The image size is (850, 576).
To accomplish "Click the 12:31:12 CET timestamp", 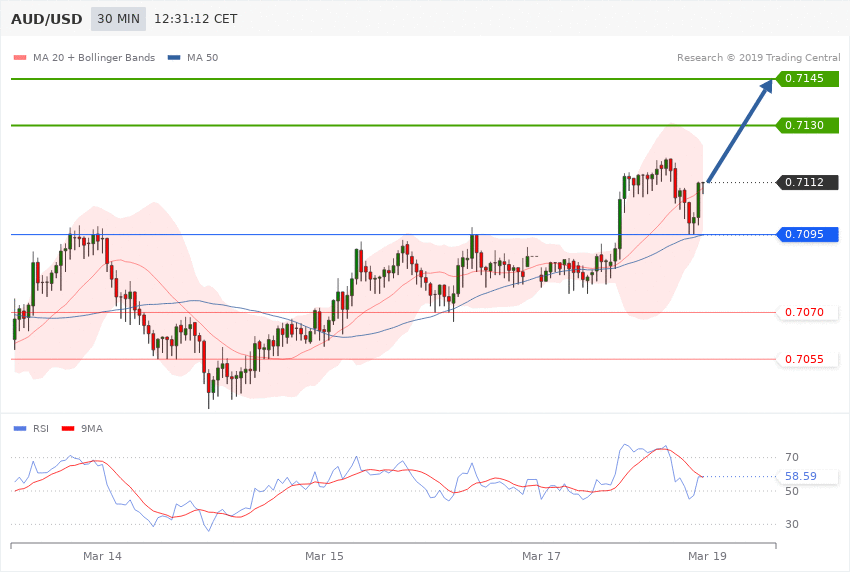I will 196,19.
